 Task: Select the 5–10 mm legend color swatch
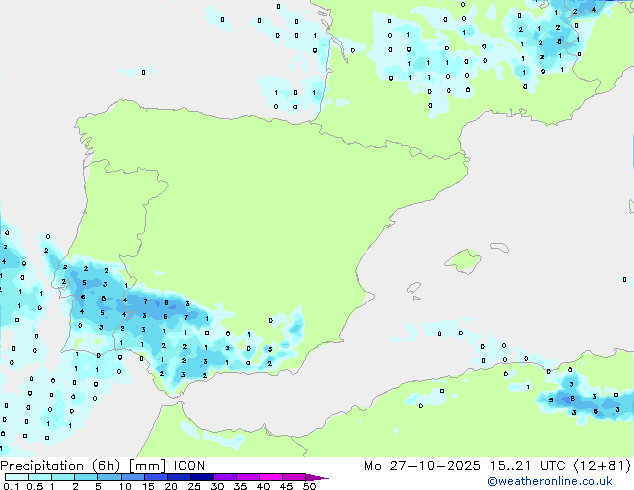[109, 477]
